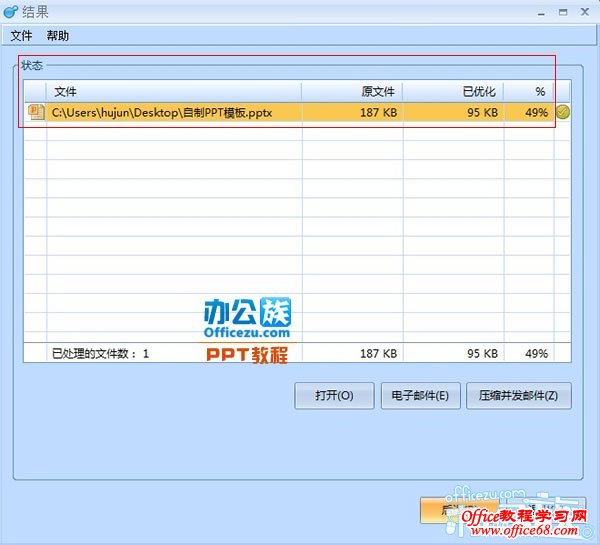Click the summary row 187 KB total

click(378, 354)
